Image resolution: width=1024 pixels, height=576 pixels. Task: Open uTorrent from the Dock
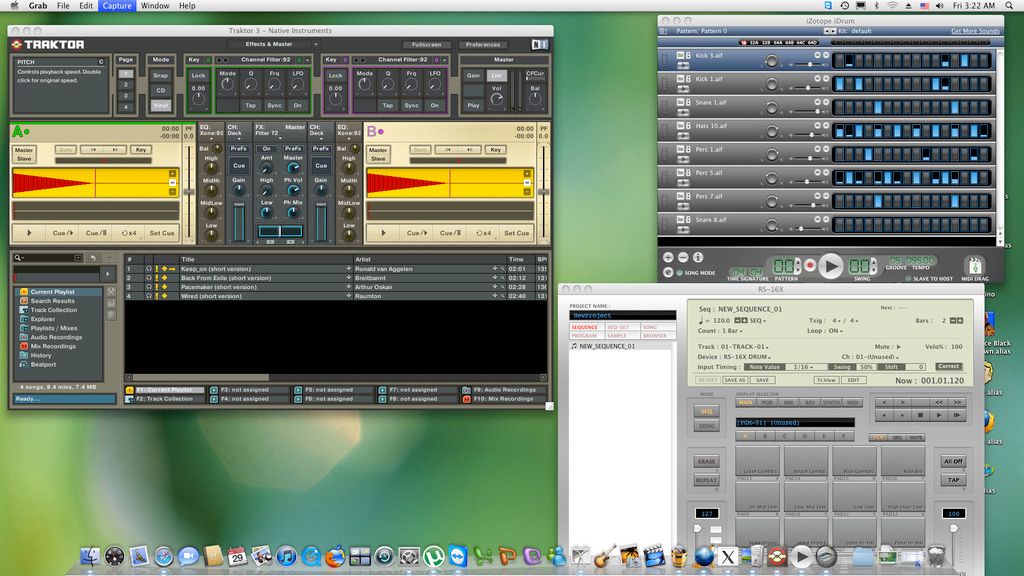[433, 556]
